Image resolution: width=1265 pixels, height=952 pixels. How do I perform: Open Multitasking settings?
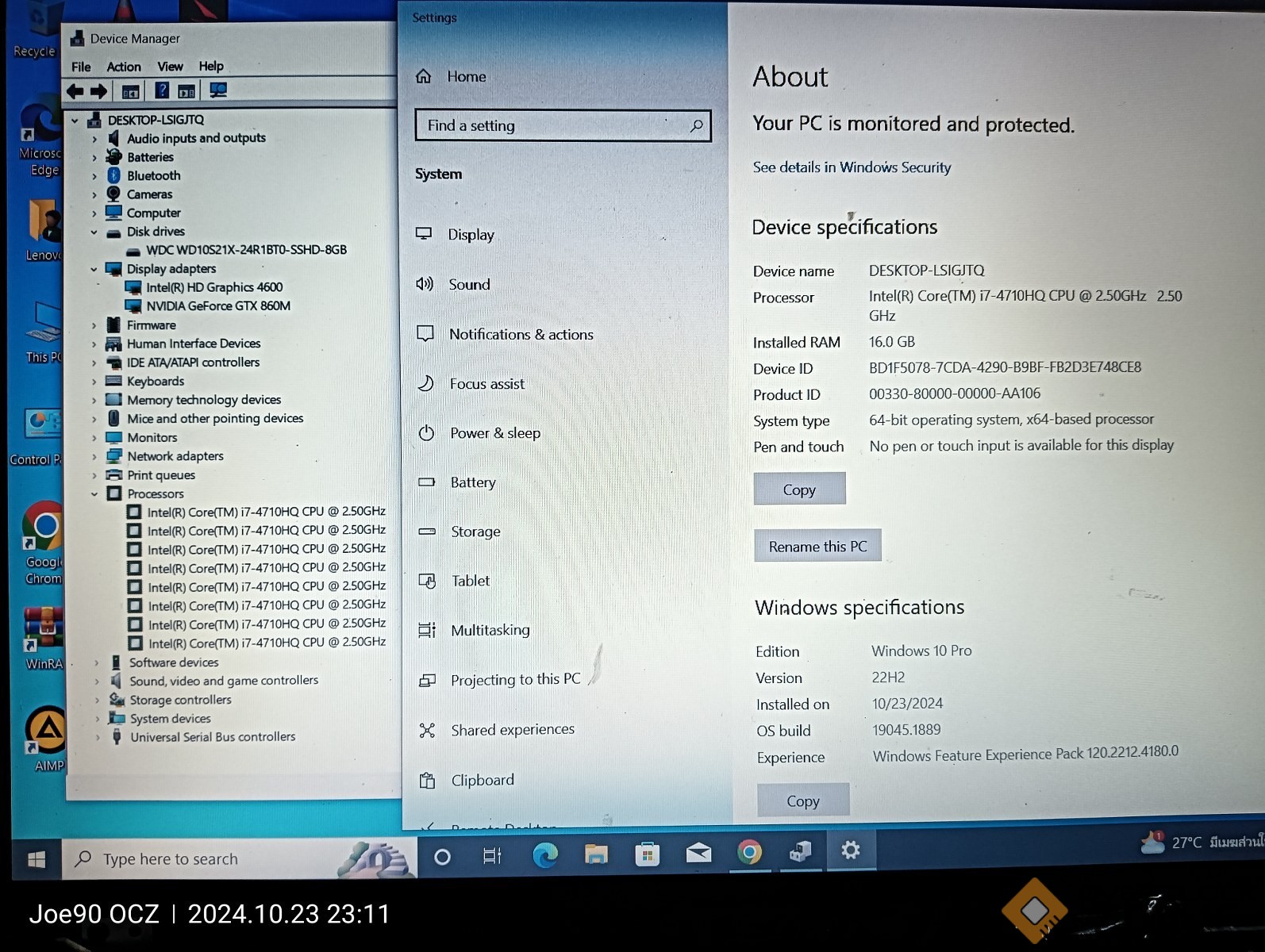tap(490, 630)
